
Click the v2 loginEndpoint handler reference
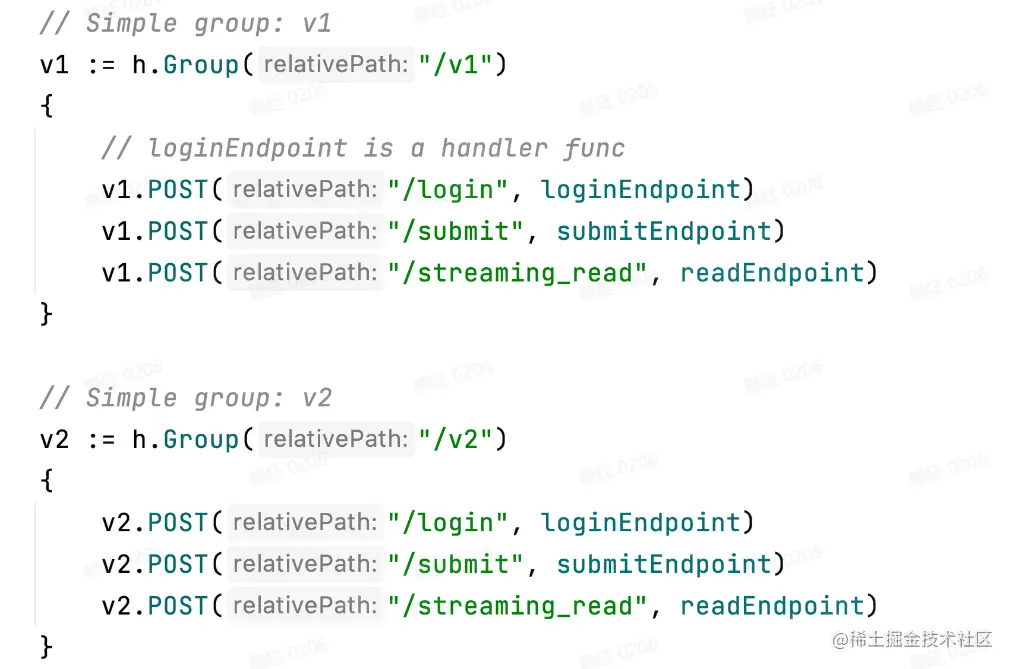(x=640, y=523)
